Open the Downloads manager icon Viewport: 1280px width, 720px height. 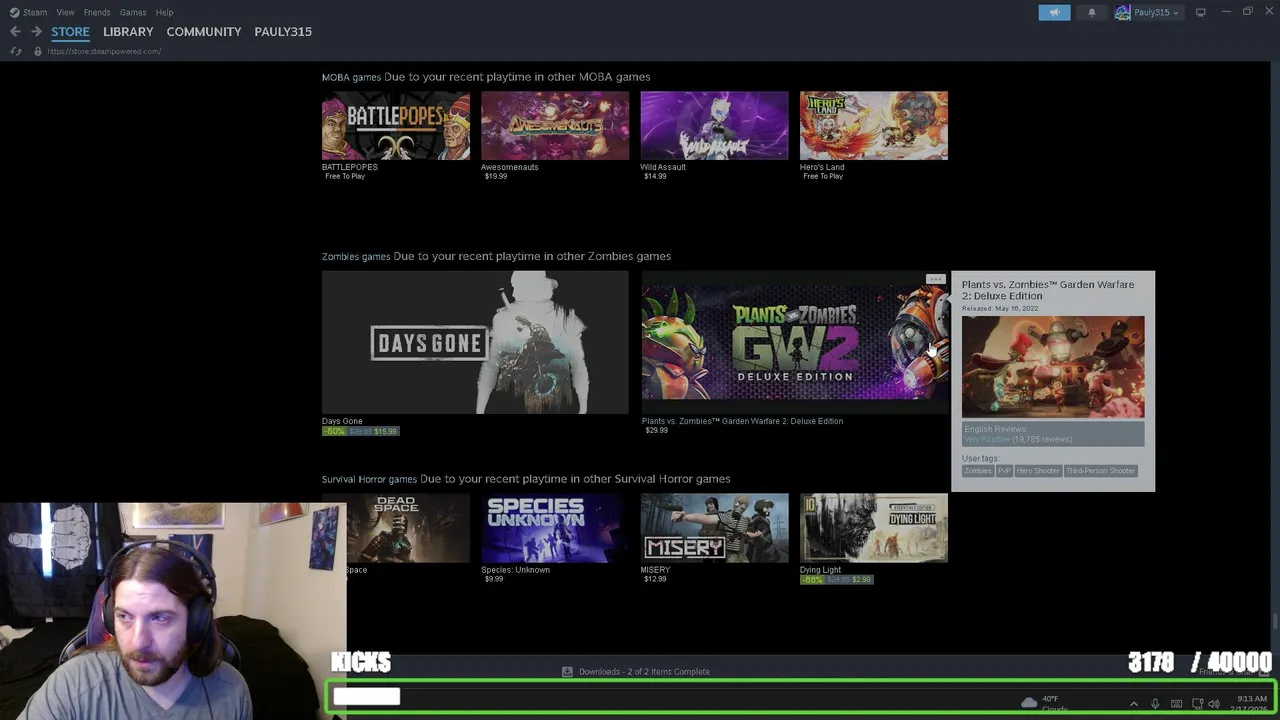click(567, 672)
